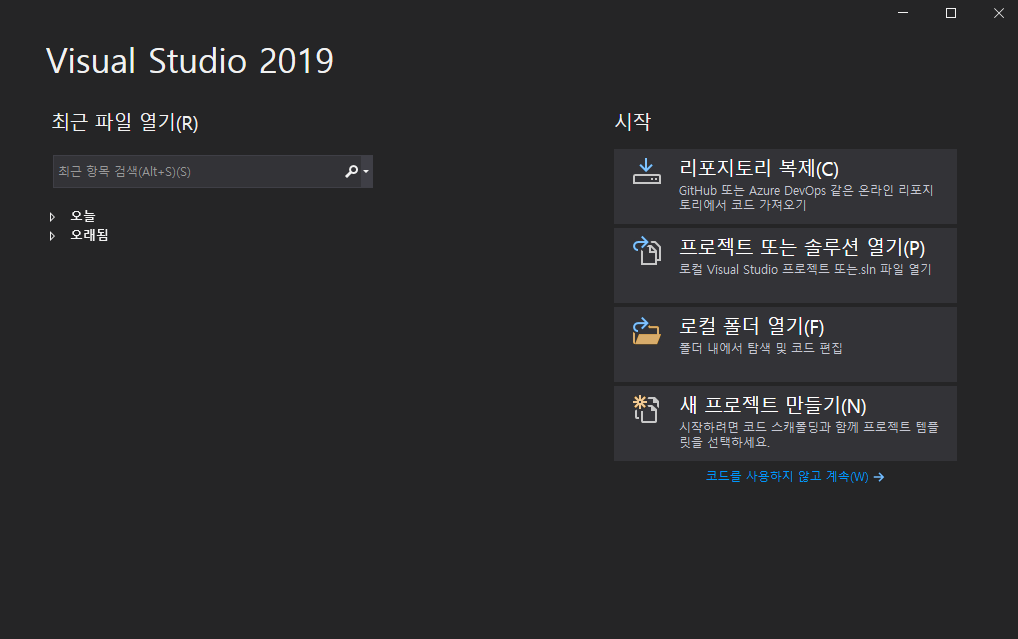Screen dimensions: 1018x639
Task: Click the 최근 파일 열기(R) heading
Action: (x=125, y=122)
